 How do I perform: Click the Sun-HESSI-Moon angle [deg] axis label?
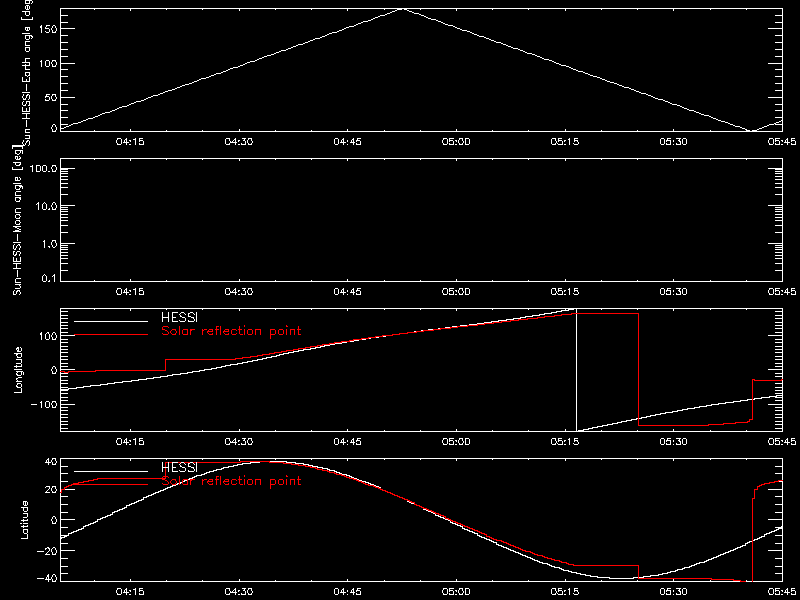pyautogui.click(x=18, y=220)
